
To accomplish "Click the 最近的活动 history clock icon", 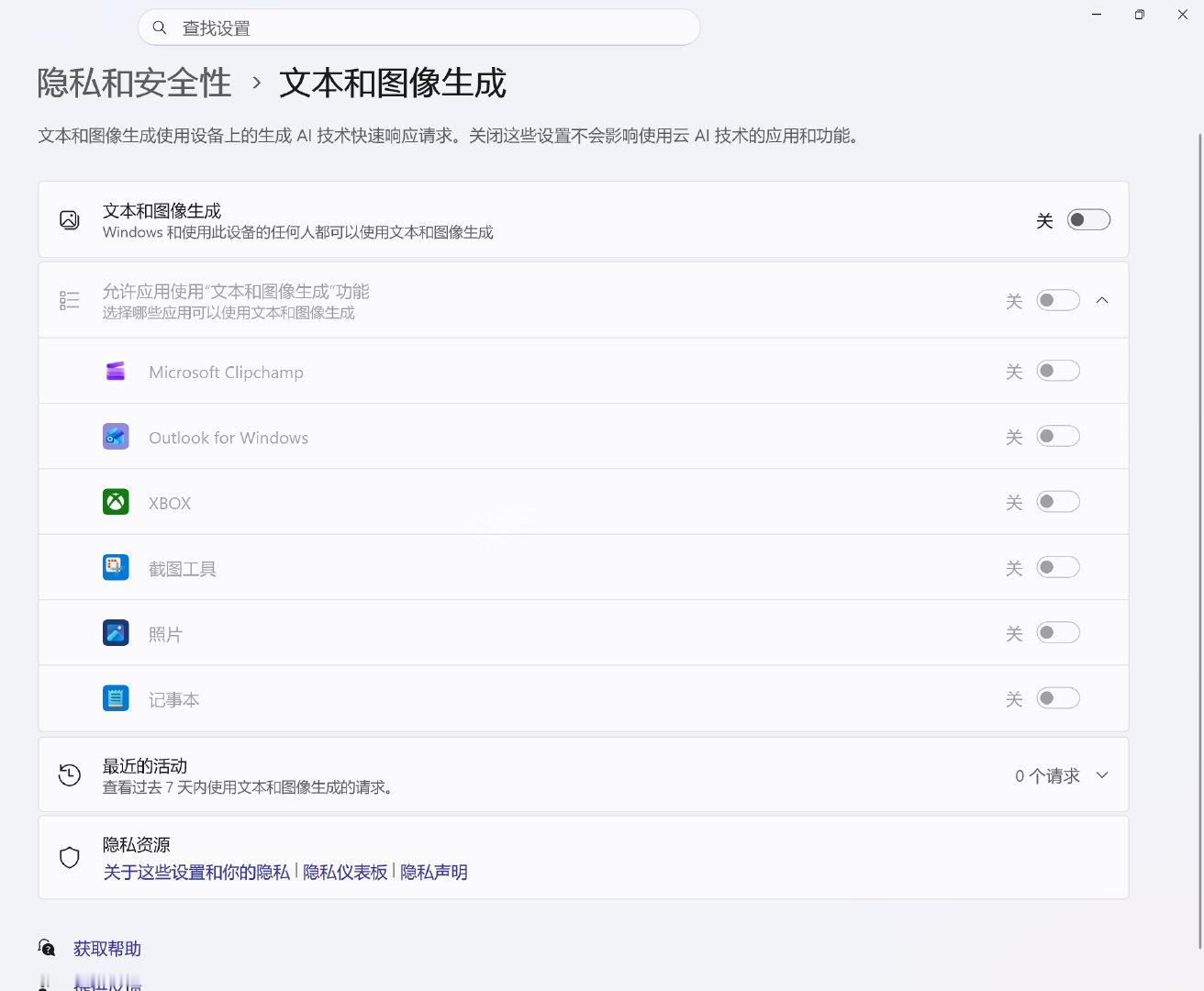I will point(70,774).
